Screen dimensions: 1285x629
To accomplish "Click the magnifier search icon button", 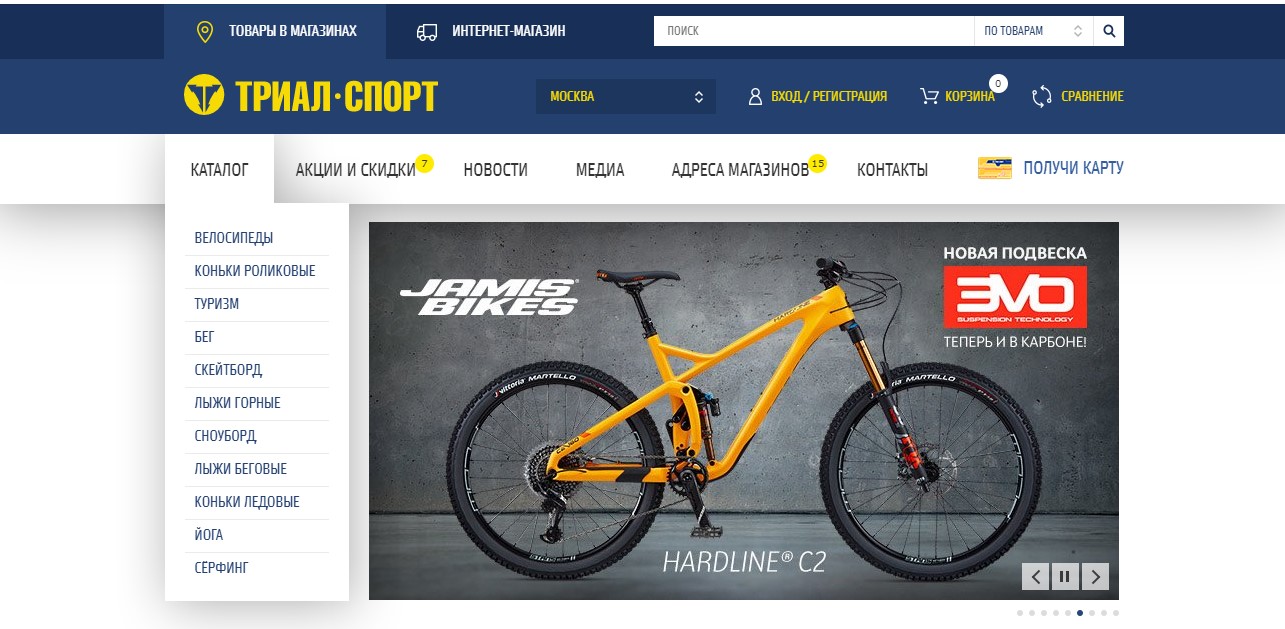I will (1109, 31).
